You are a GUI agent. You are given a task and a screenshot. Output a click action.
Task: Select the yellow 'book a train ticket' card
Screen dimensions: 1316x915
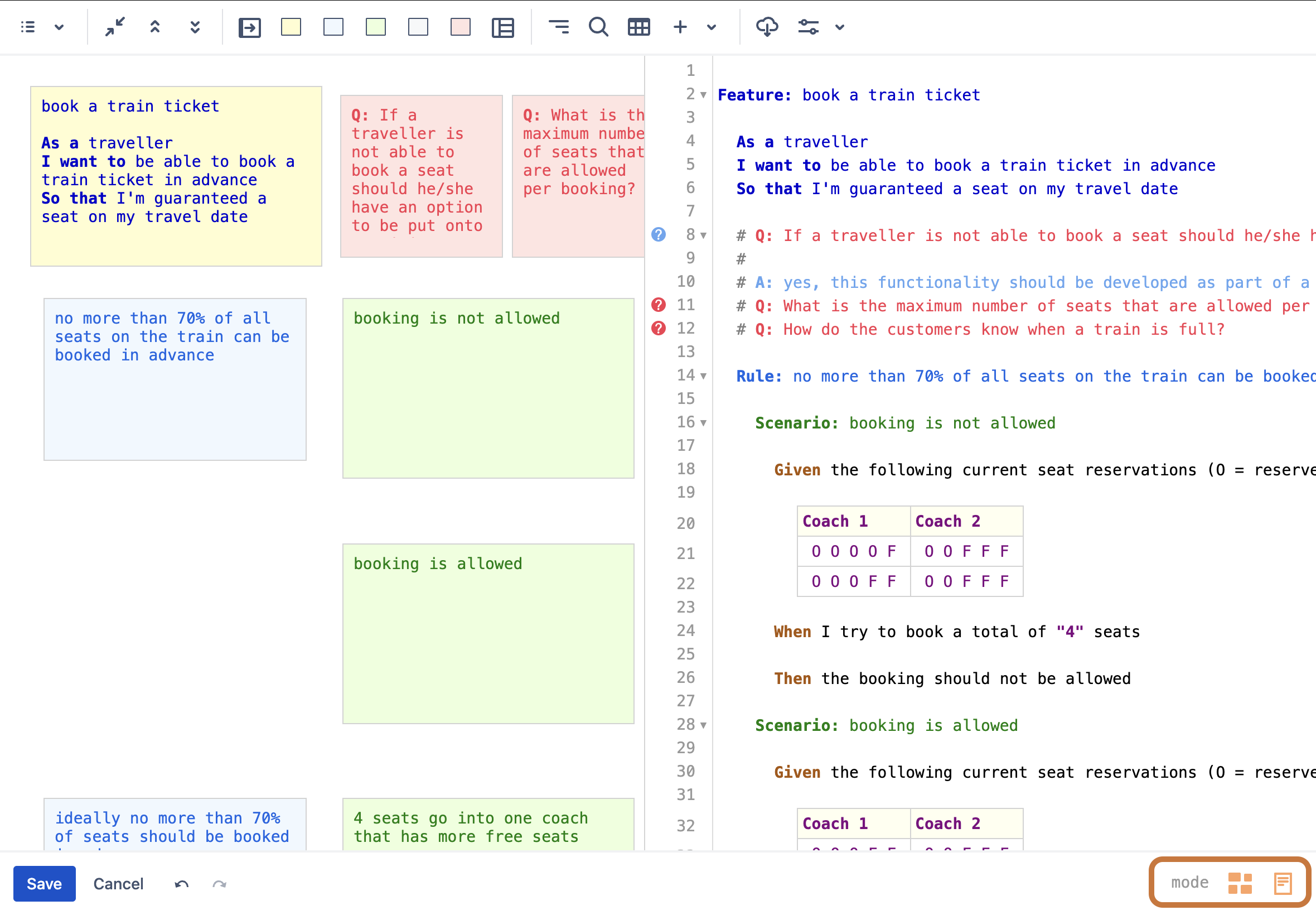176,176
